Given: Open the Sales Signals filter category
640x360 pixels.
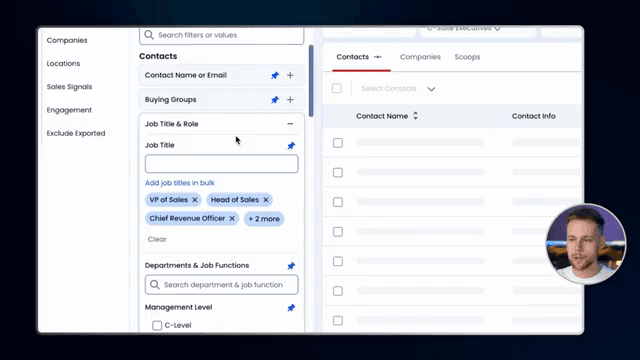Looking at the screenshot, I should point(69,87).
